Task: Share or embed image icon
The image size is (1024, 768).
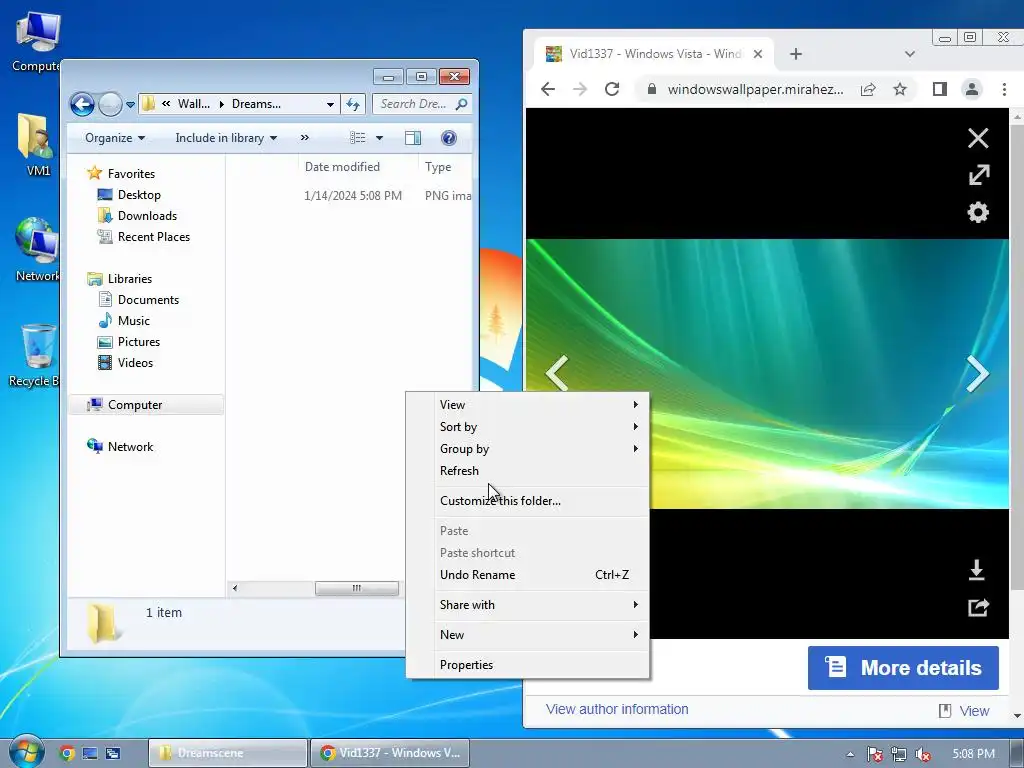Action: point(978,607)
